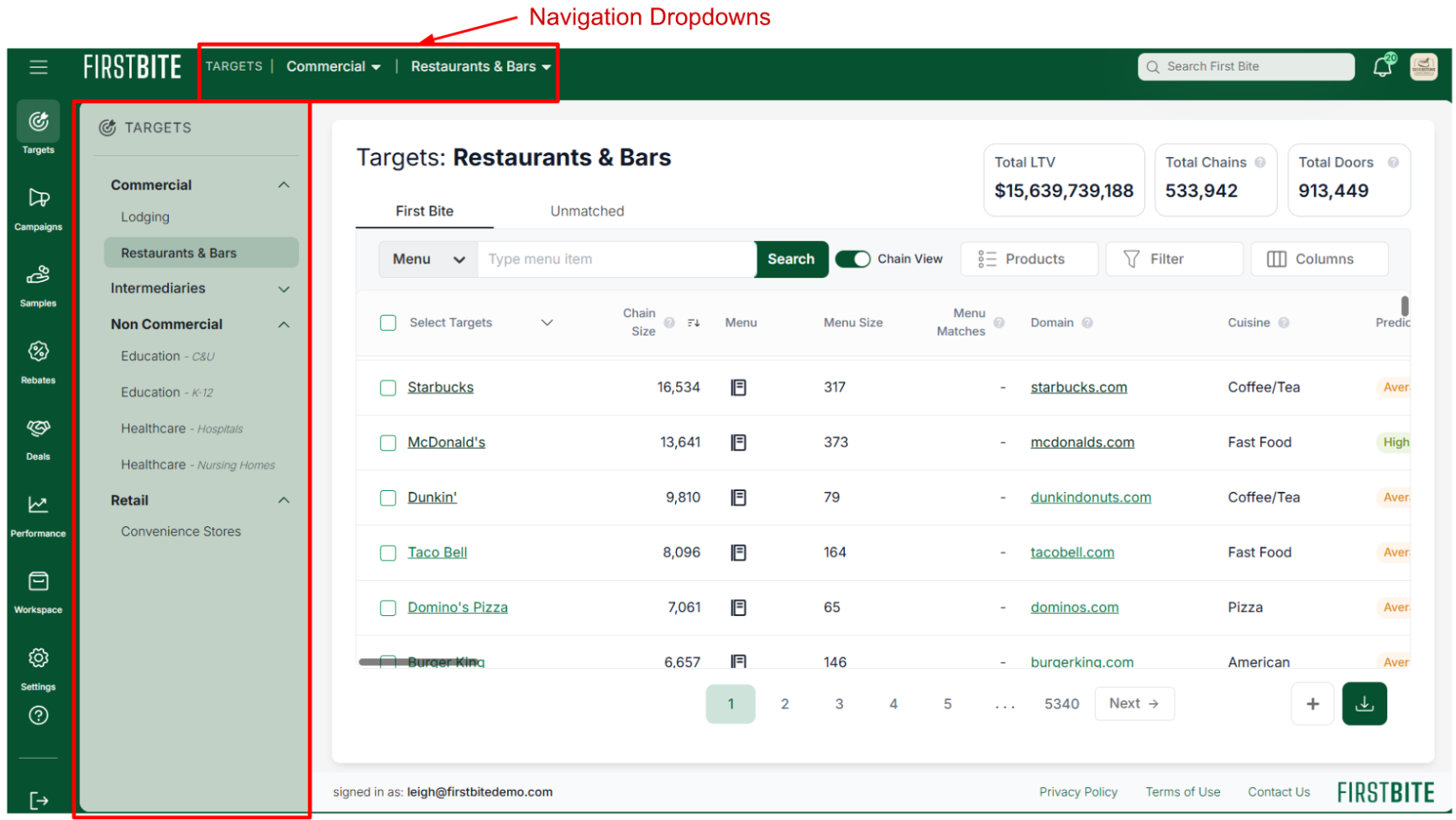
Task: Click the help question mark icon
Action: tap(39, 716)
